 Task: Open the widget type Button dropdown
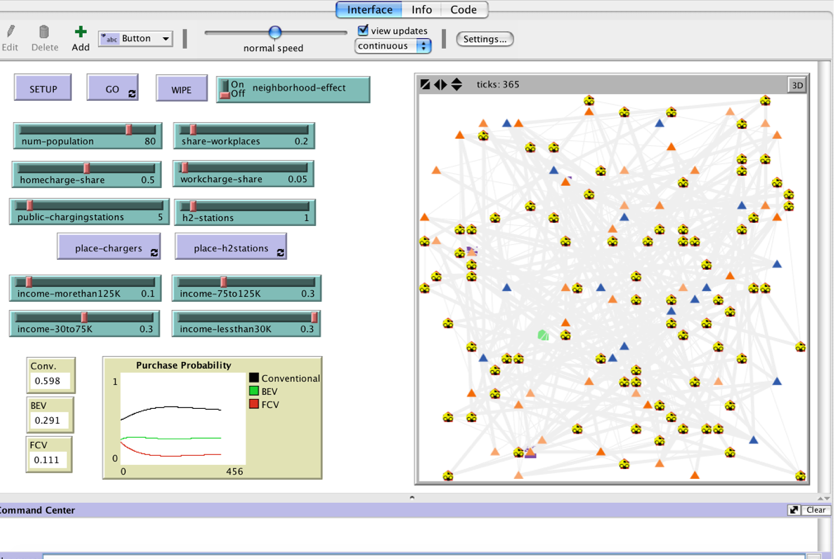[136, 39]
